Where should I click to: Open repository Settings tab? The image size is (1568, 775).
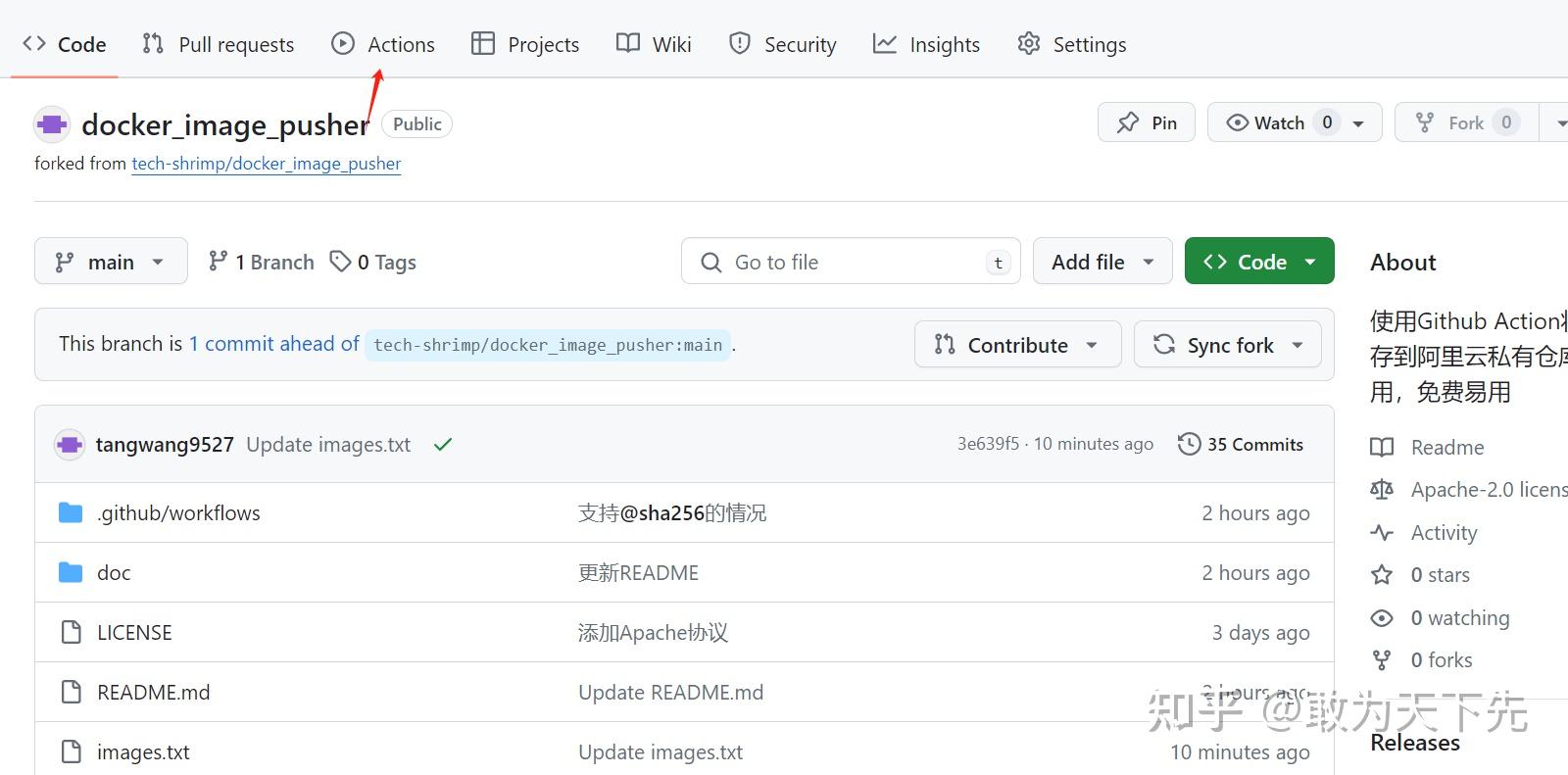point(1072,44)
